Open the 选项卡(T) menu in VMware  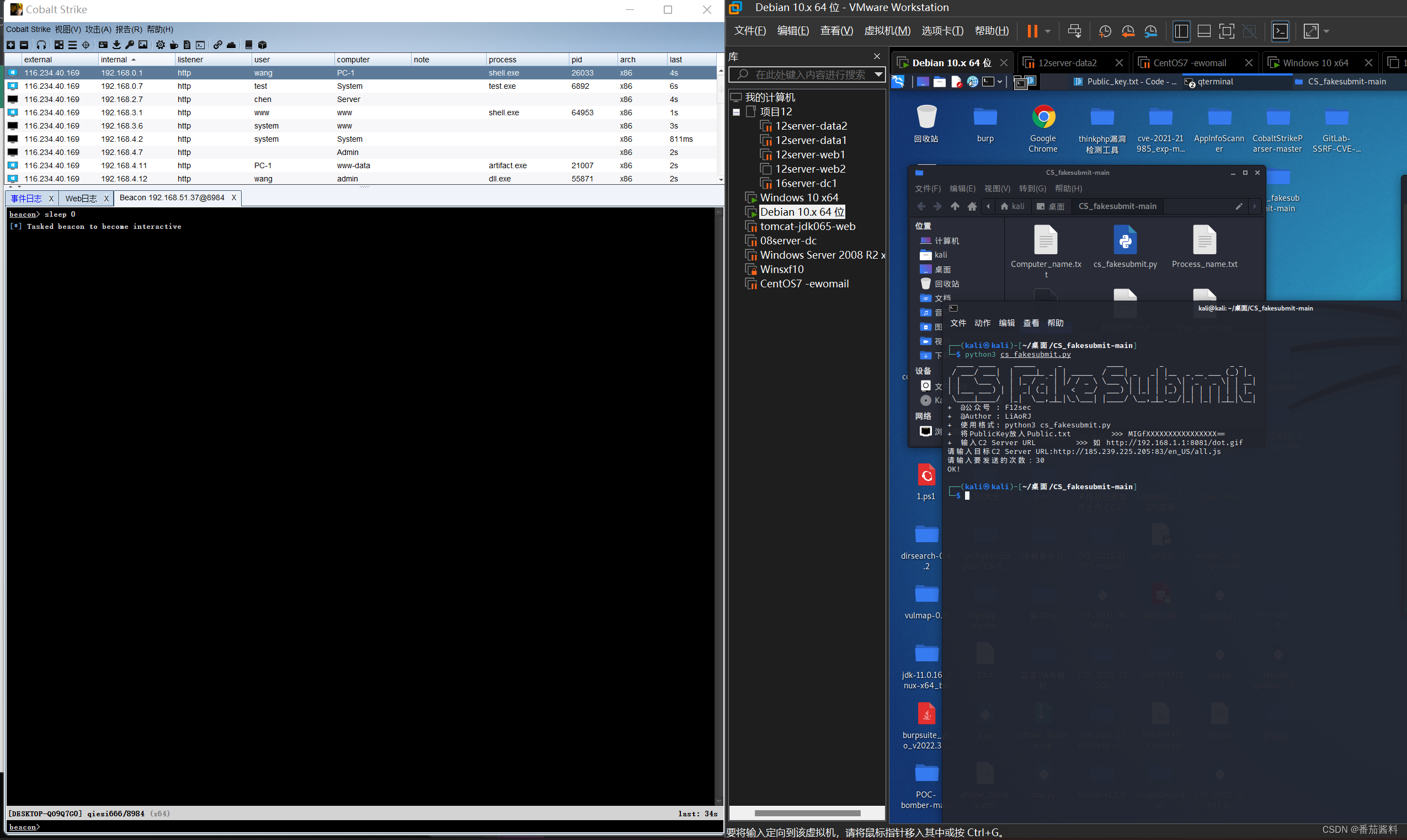pos(942,30)
